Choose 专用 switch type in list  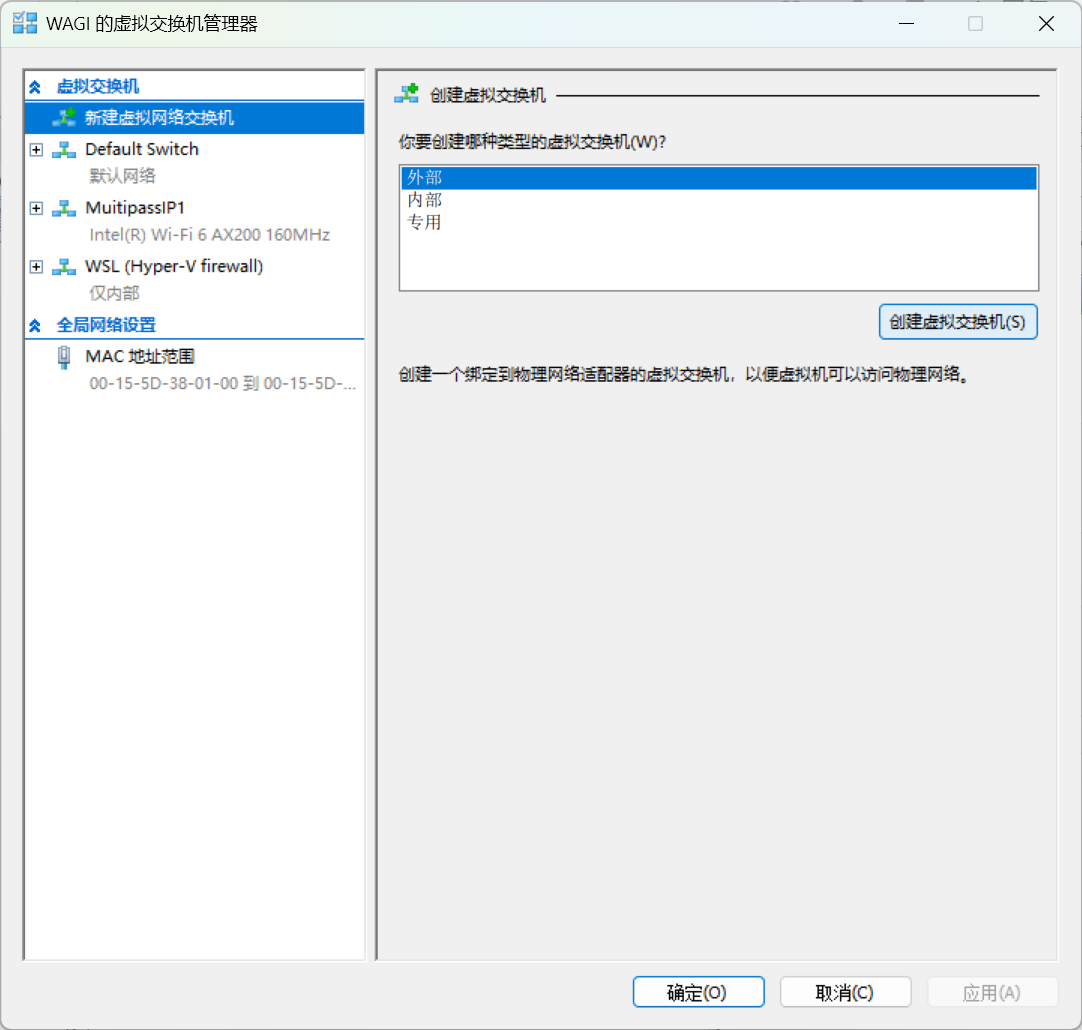click(424, 222)
